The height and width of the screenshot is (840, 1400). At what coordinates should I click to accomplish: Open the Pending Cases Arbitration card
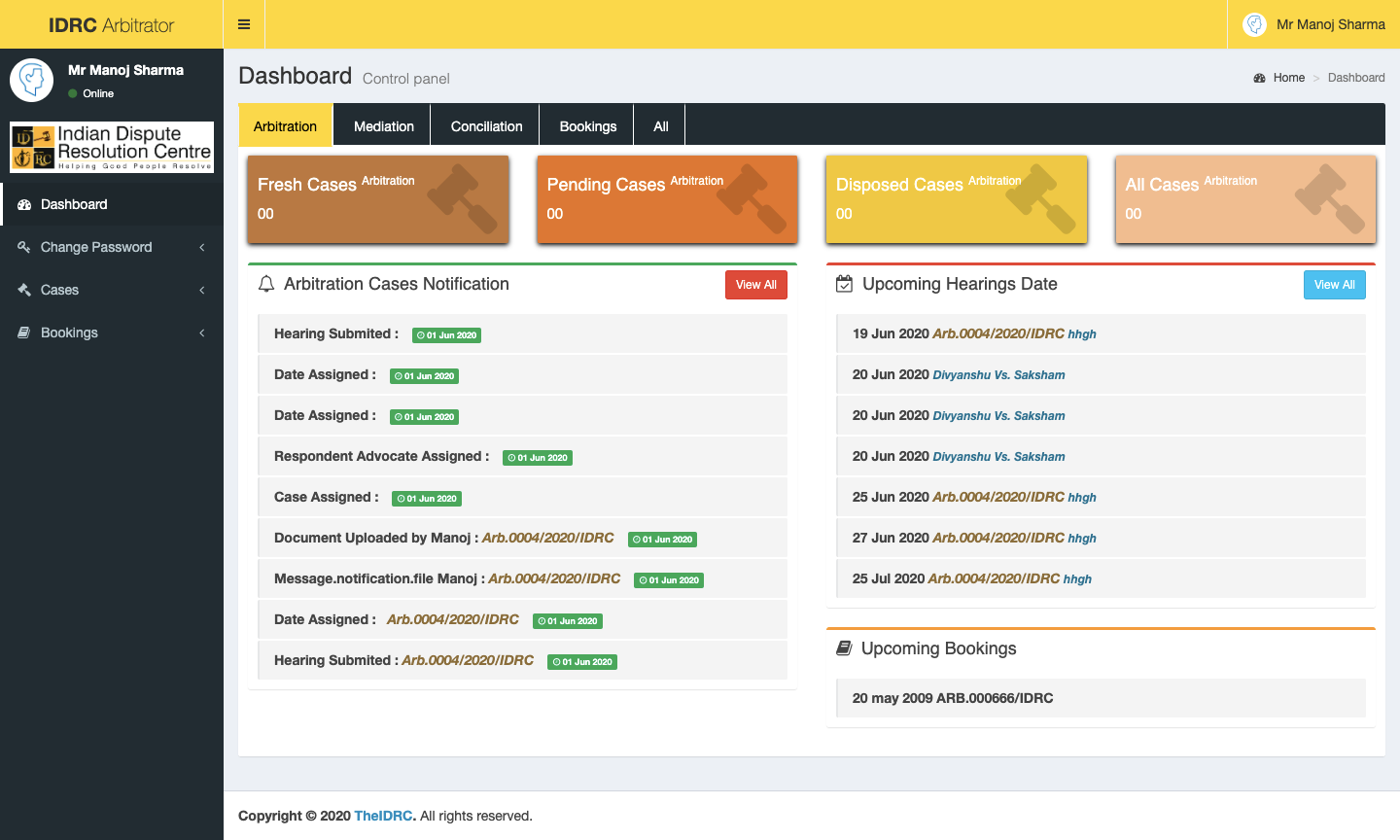point(667,199)
